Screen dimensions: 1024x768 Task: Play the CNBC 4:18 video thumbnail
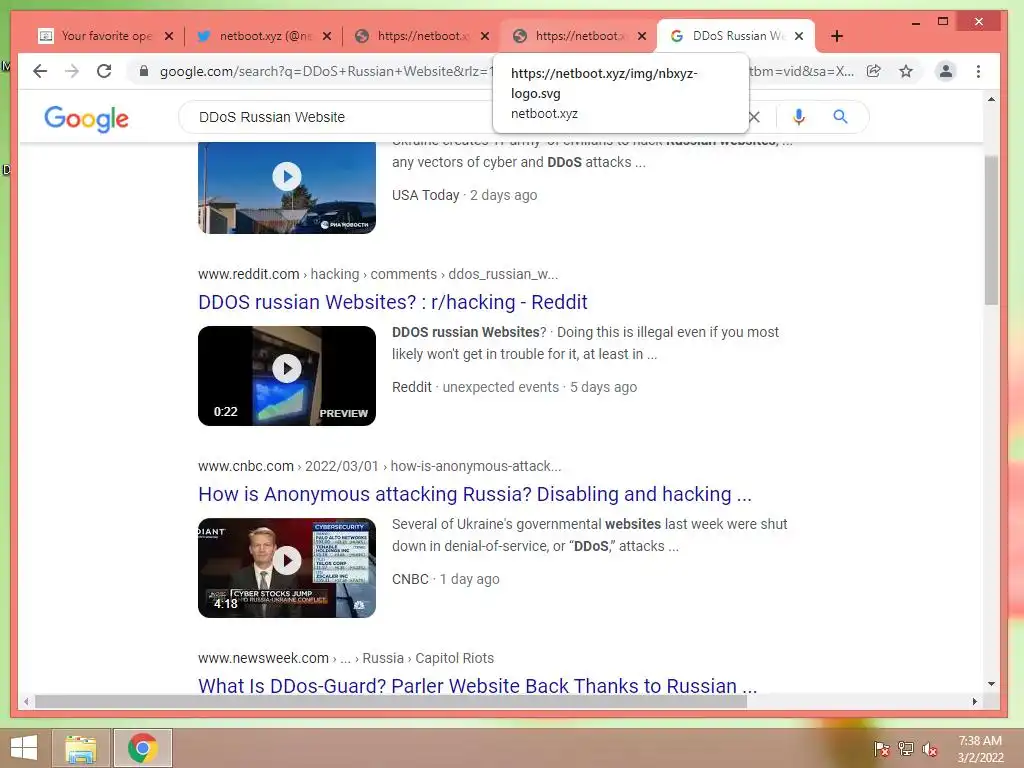287,568
